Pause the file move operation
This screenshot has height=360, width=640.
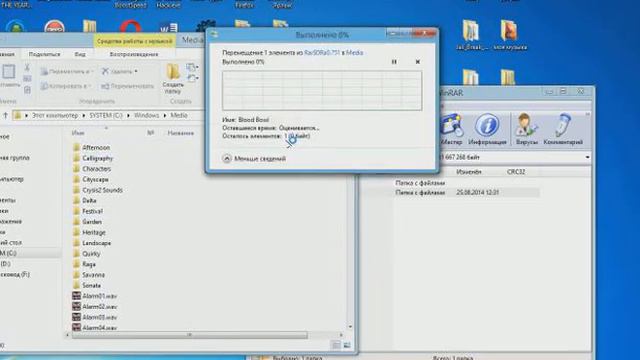[394, 62]
